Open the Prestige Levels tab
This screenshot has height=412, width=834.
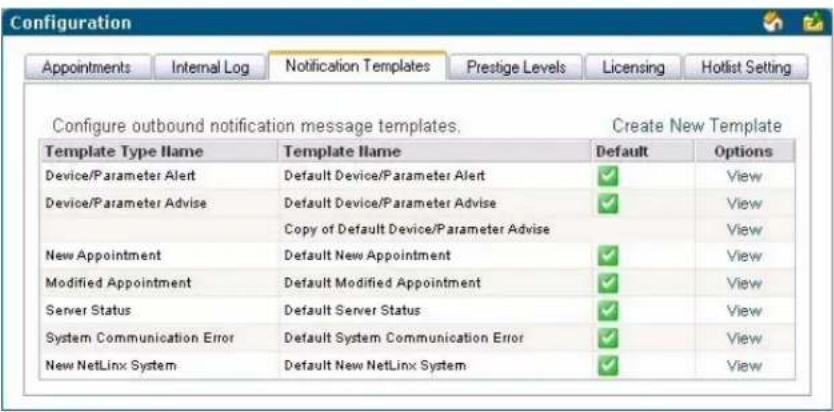[516, 68]
